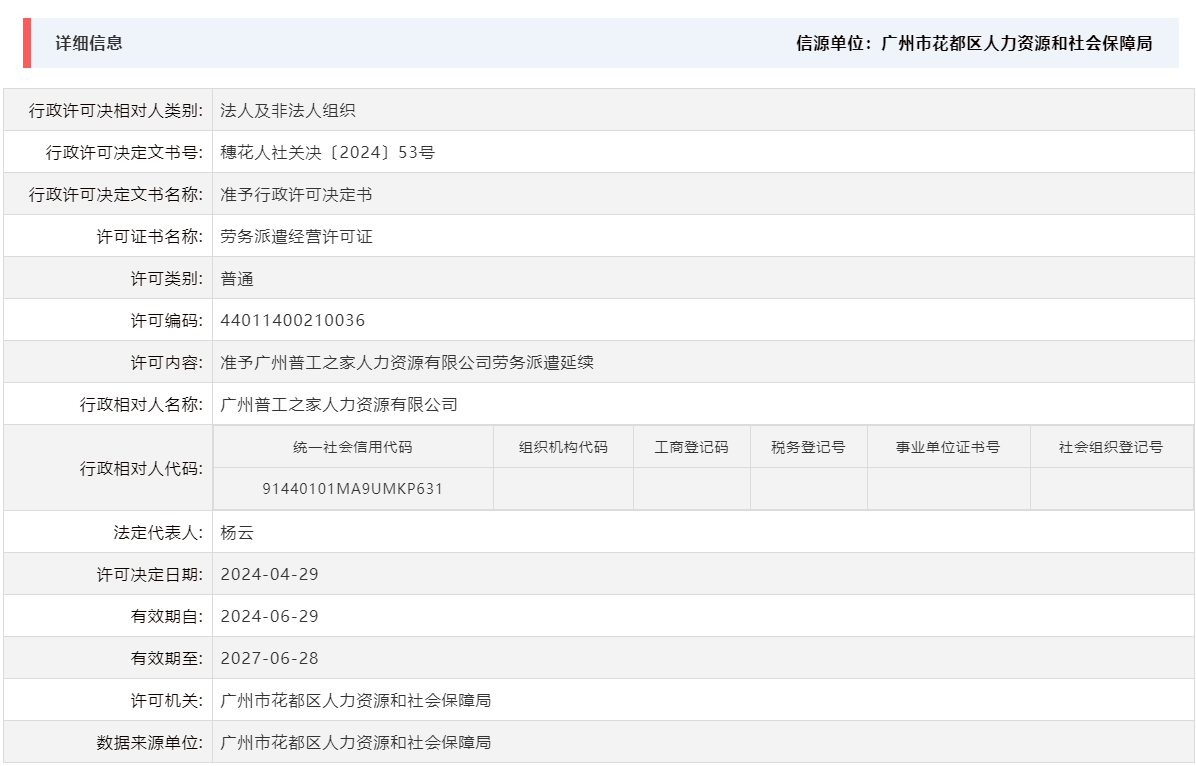This screenshot has height=766, width=1196.
Task: Click the label 许可类别
Action: tap(166, 278)
